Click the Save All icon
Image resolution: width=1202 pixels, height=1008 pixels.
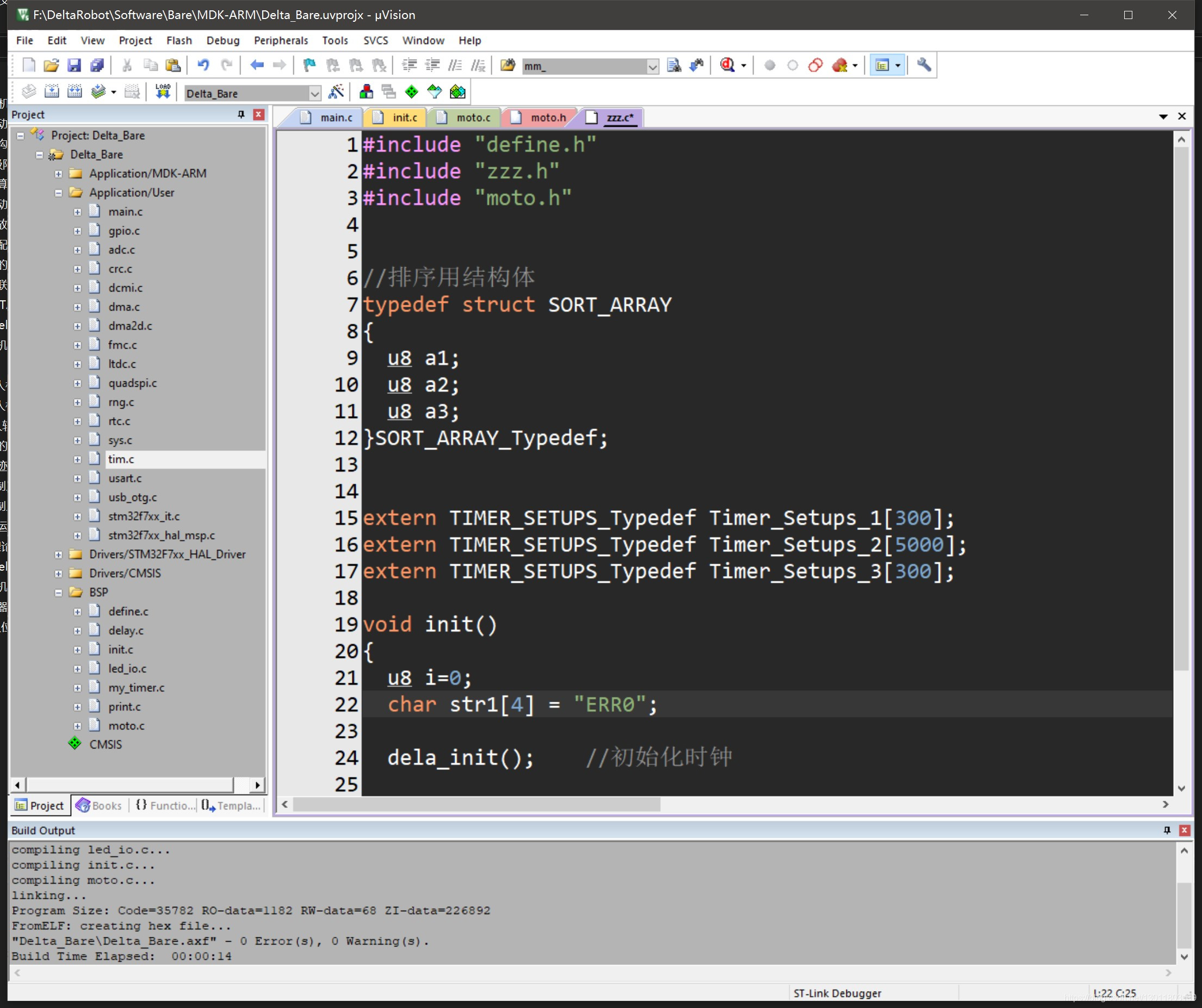pyautogui.click(x=97, y=65)
